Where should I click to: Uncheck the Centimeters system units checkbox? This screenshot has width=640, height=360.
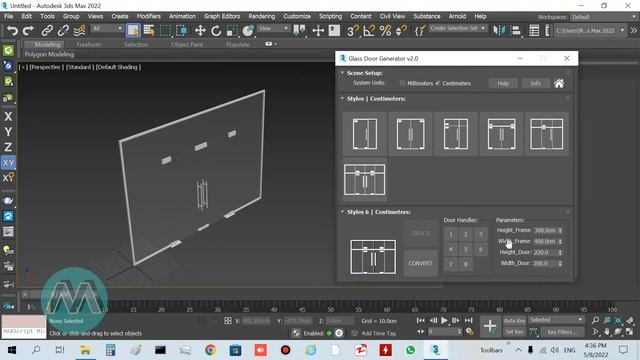click(x=438, y=83)
